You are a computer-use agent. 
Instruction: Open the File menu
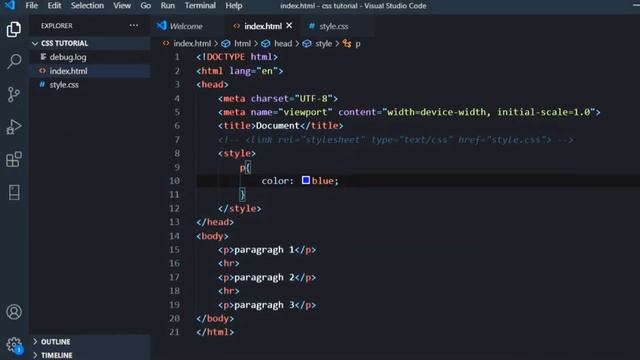pyautogui.click(x=31, y=6)
